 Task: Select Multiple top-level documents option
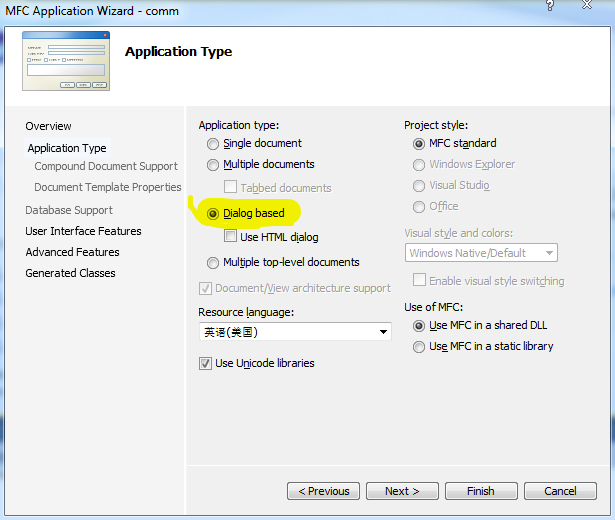(213, 263)
